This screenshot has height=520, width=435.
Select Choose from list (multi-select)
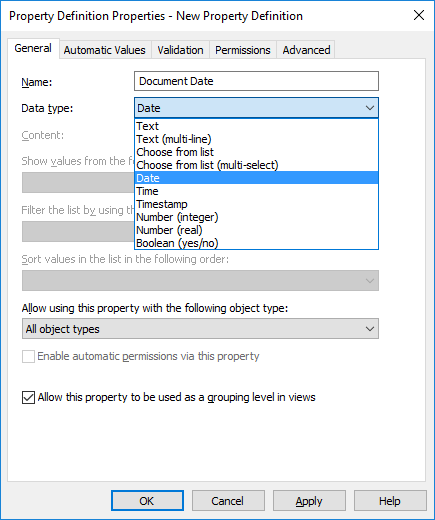[256, 165]
